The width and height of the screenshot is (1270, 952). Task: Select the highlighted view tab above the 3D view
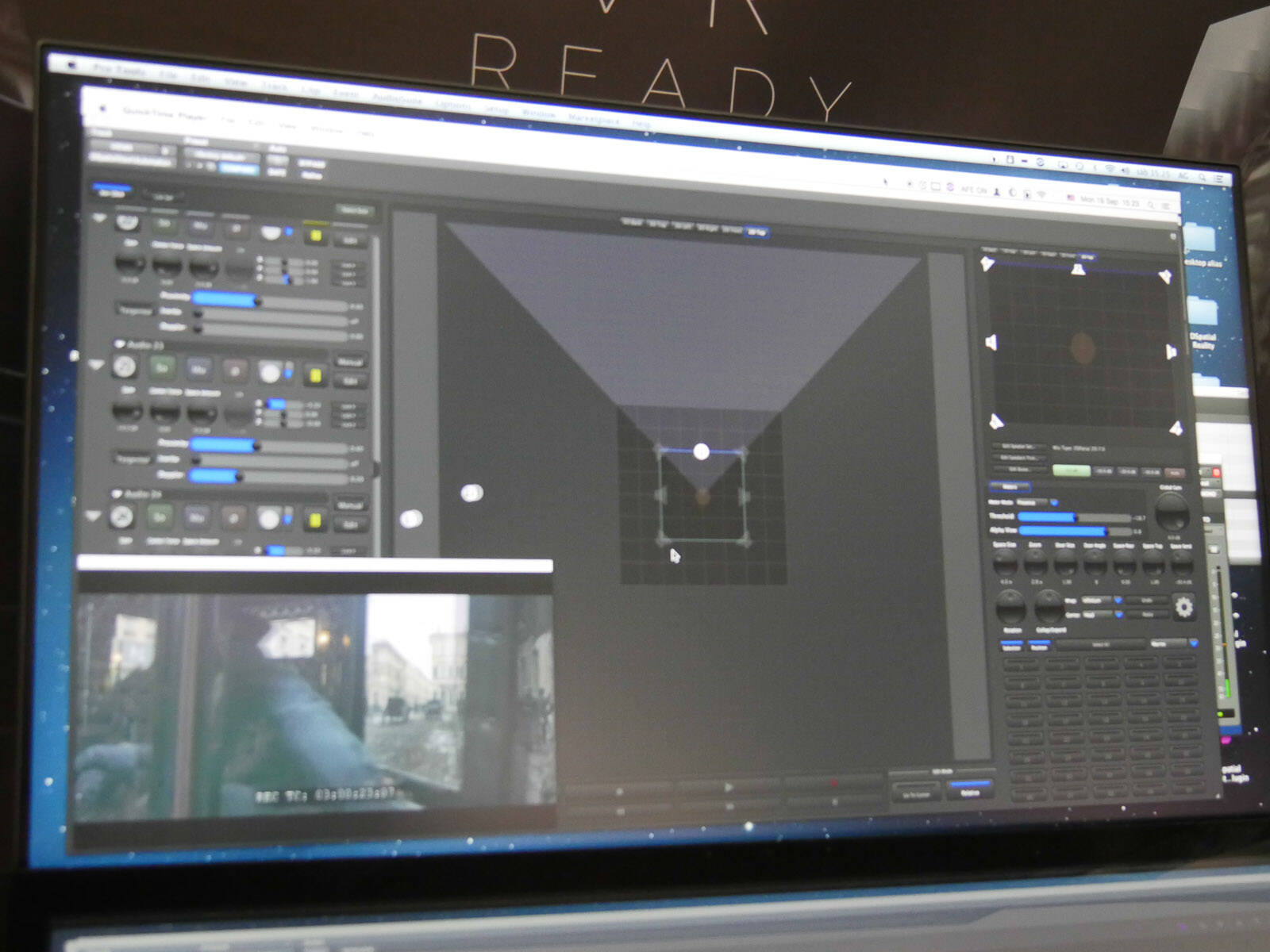[x=756, y=231]
